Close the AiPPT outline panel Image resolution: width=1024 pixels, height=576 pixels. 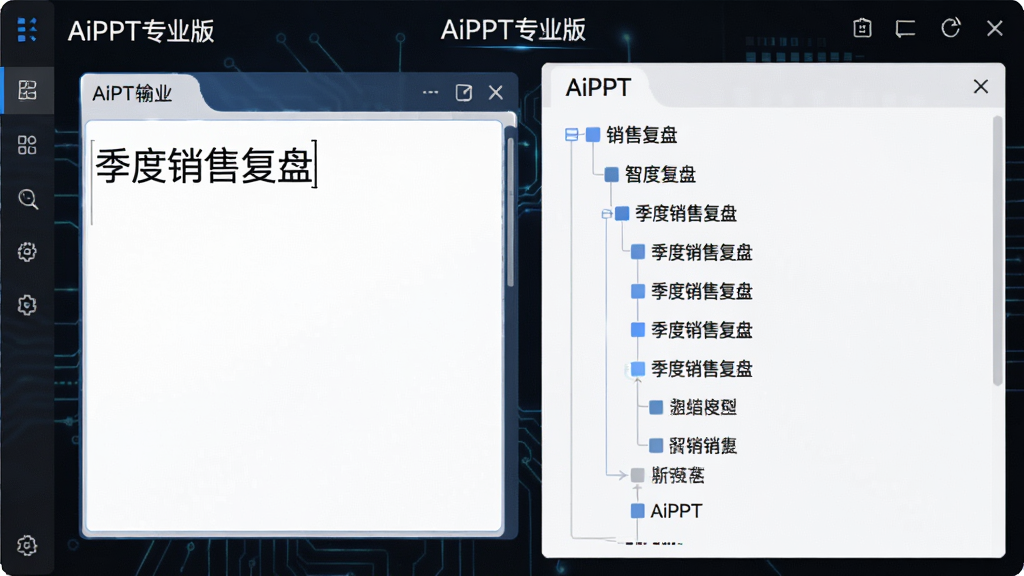[980, 86]
